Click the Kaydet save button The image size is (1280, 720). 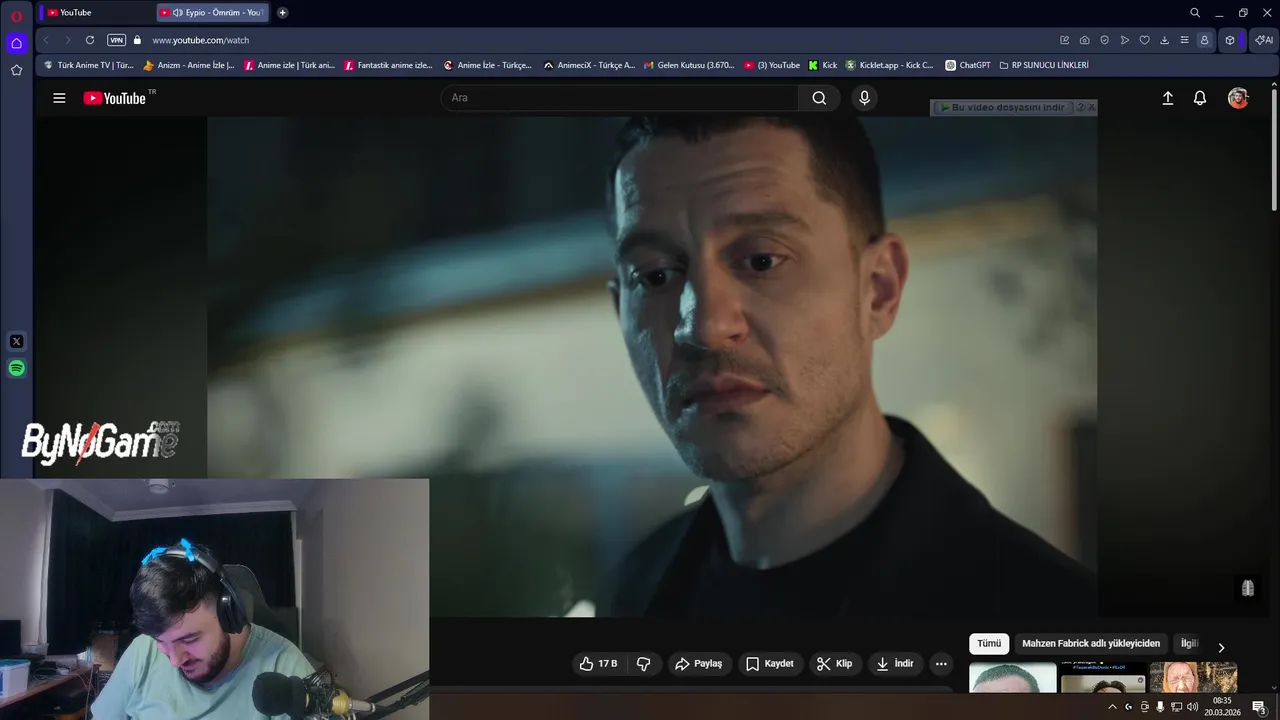point(770,664)
